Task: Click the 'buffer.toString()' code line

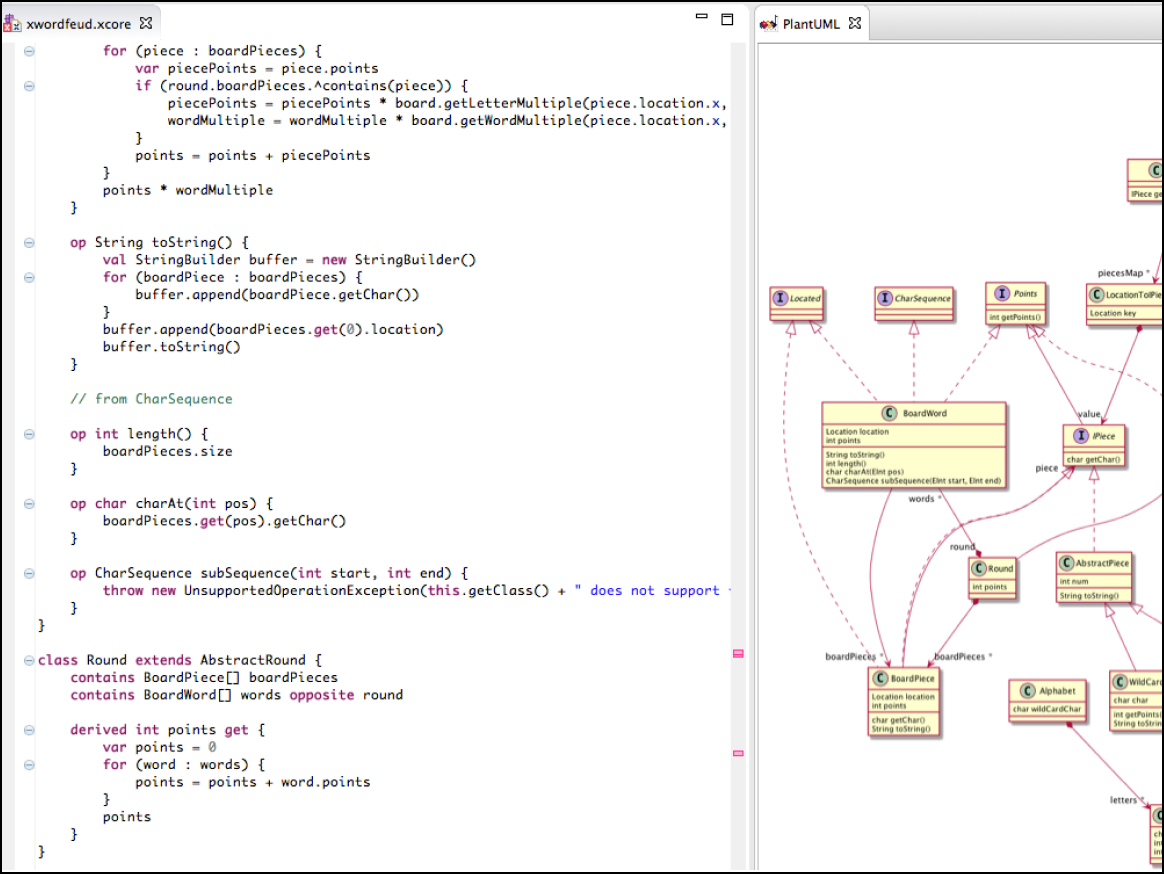Action: 171,347
